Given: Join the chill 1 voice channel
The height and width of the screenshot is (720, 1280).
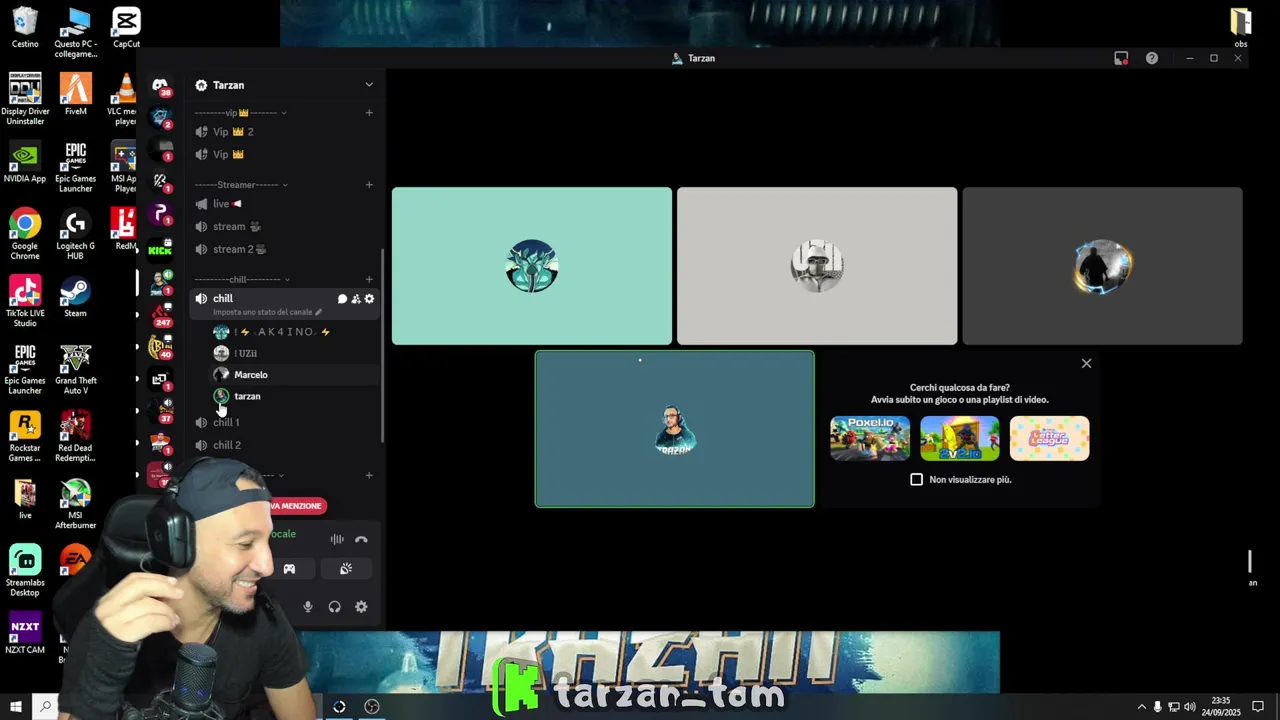Looking at the screenshot, I should (285, 423).
